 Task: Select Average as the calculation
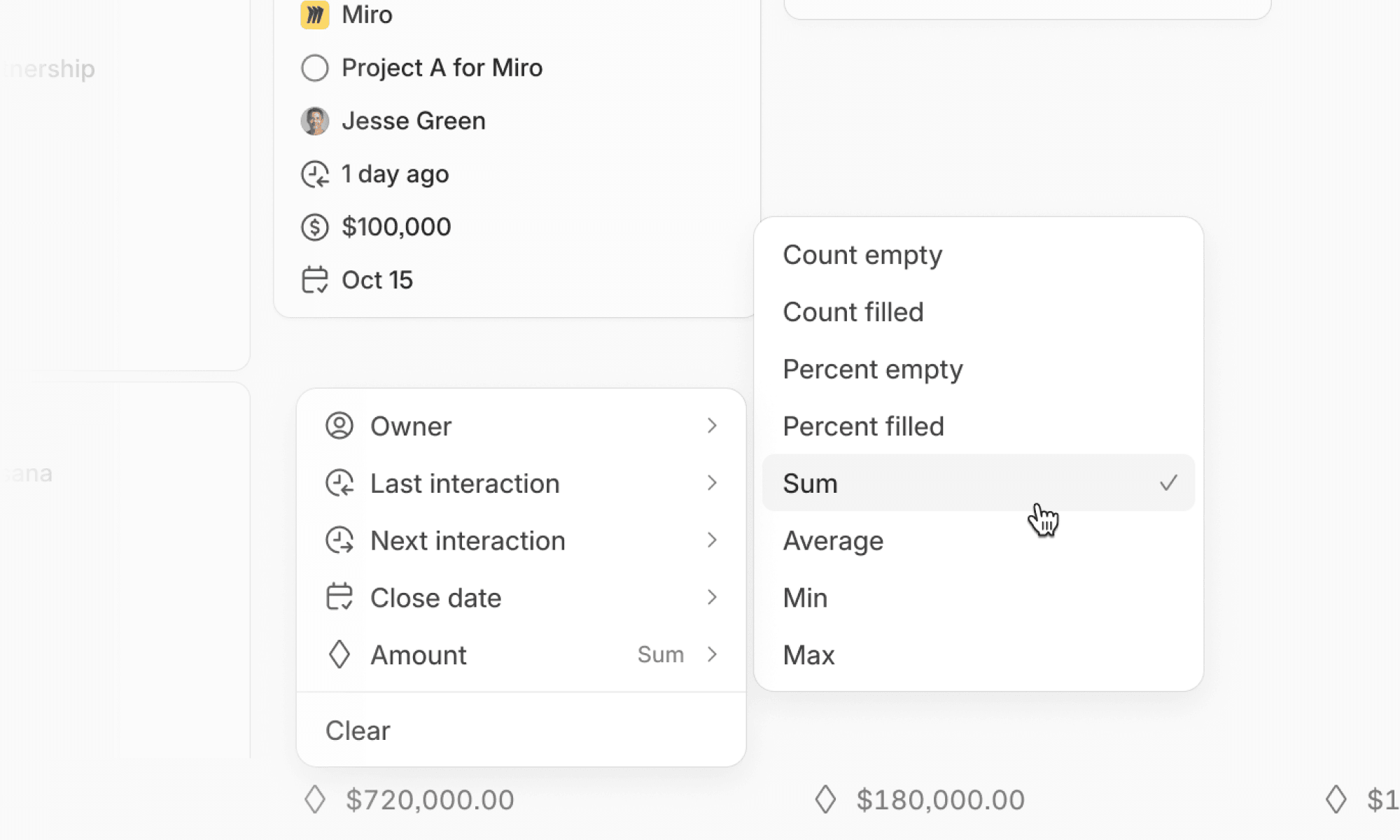[x=833, y=540]
